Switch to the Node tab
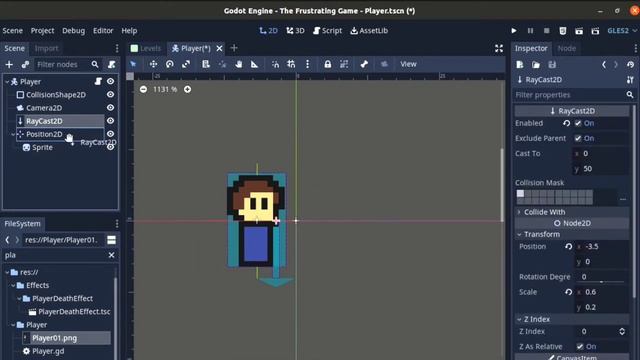This screenshot has height=360, width=640. point(567,48)
